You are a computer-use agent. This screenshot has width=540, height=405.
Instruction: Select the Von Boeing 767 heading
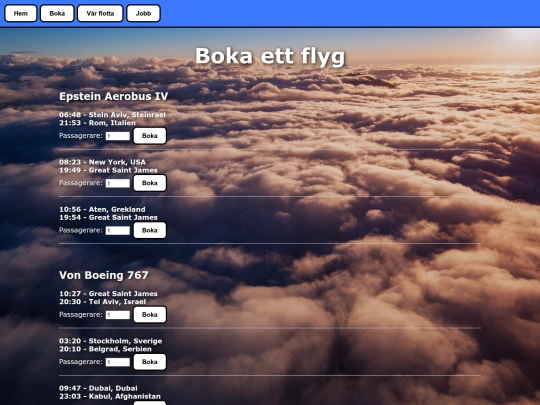(104, 275)
